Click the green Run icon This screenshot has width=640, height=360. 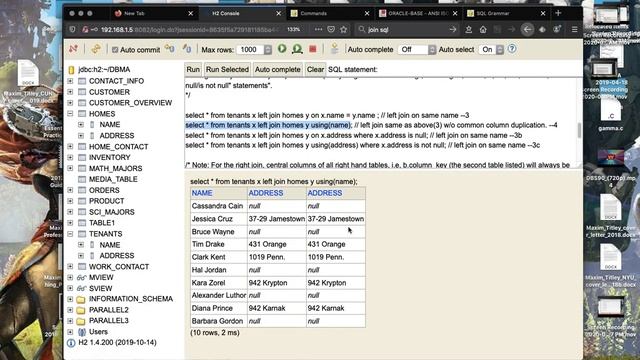[282, 49]
